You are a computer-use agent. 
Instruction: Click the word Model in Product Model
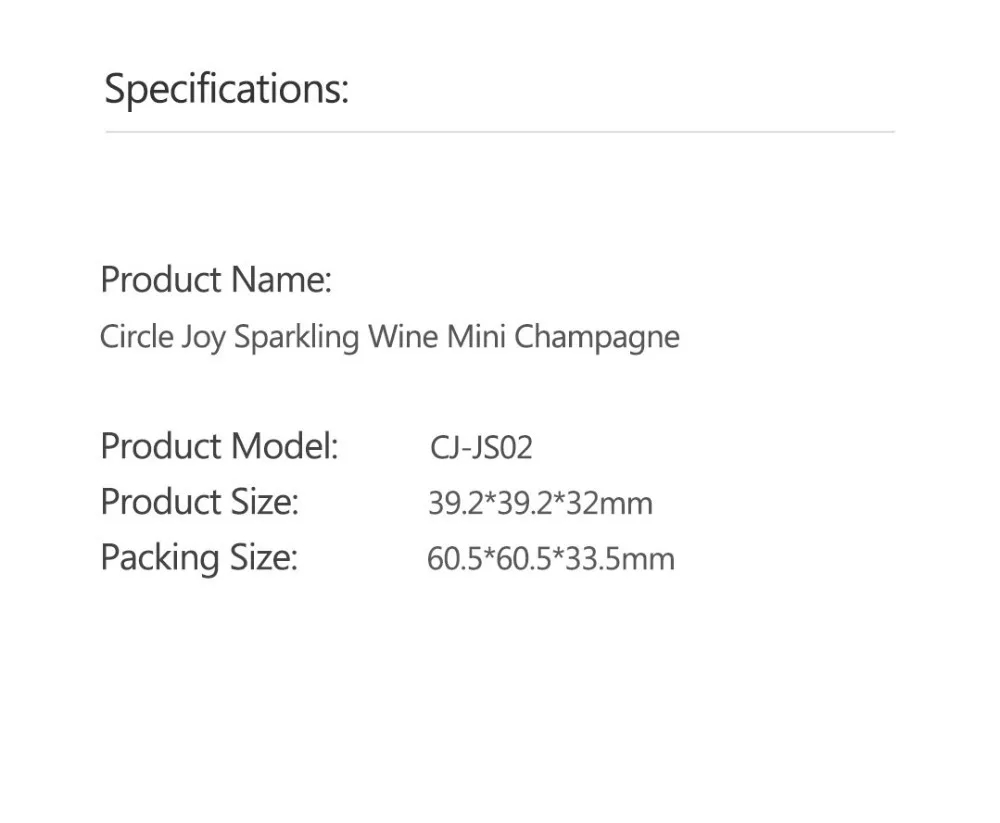(x=284, y=445)
